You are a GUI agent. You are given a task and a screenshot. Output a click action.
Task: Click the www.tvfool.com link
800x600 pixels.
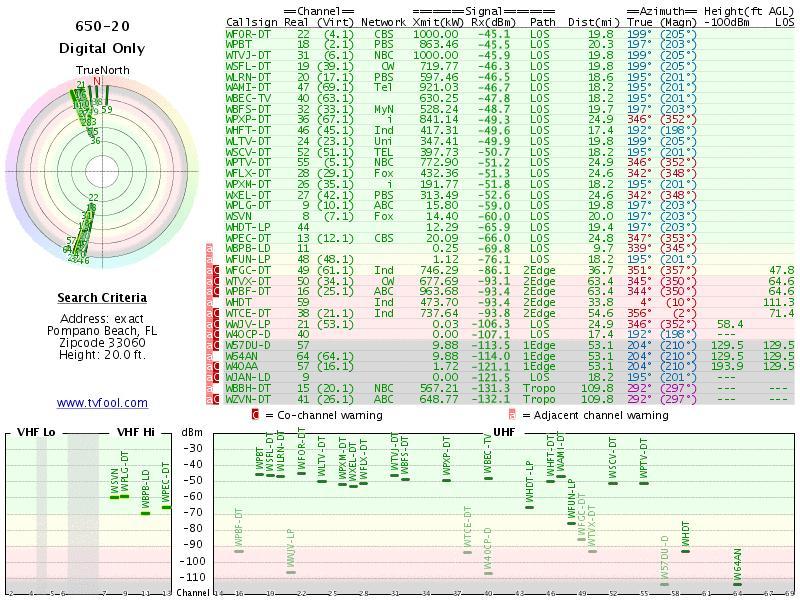coord(102,403)
